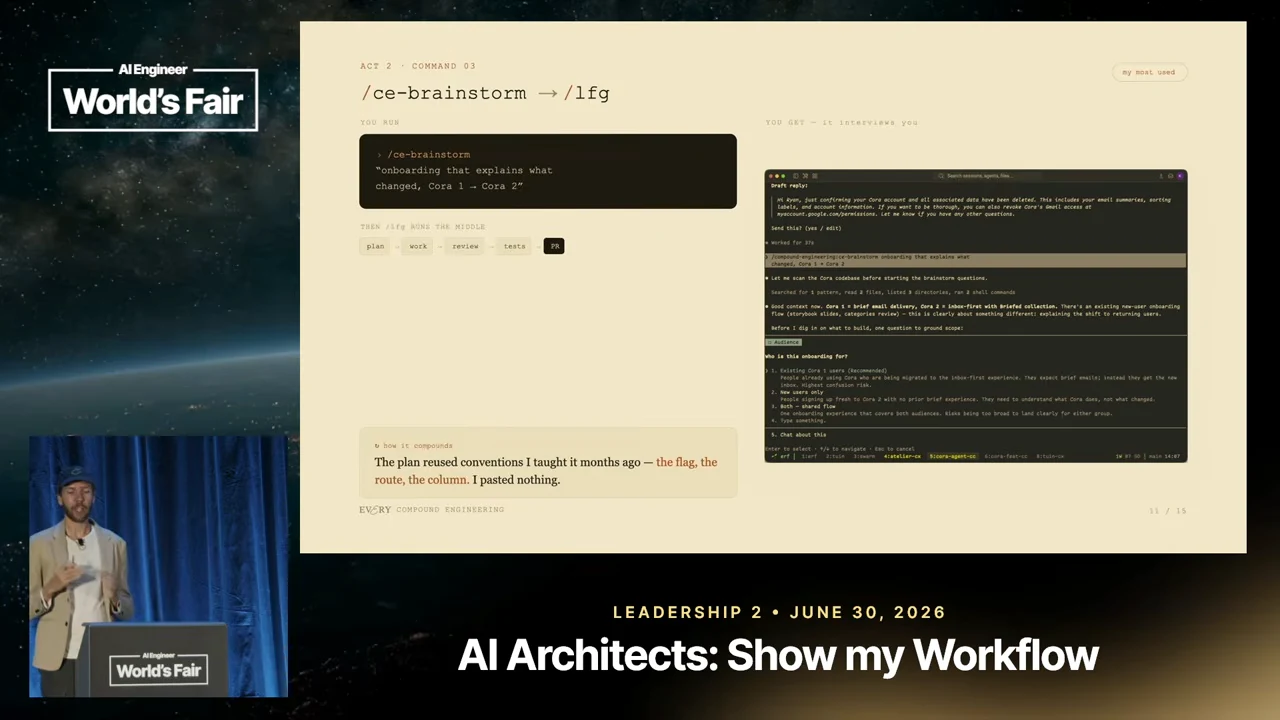Click the purple avatar in terminal title bar
Screen dimensions: 1280x720
pyautogui.click(x=1180, y=175)
